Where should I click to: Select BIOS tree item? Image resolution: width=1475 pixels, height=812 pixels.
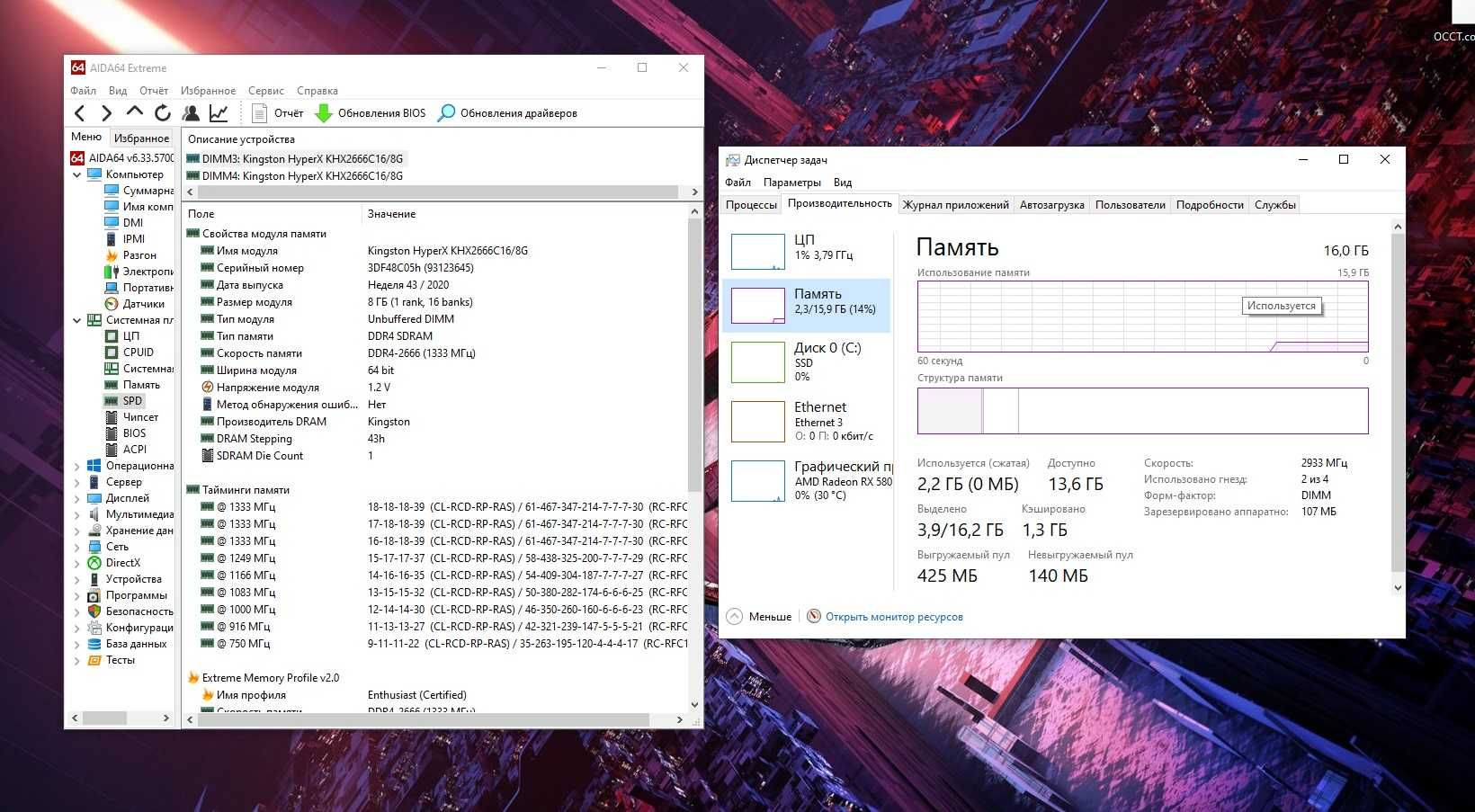tap(125, 433)
